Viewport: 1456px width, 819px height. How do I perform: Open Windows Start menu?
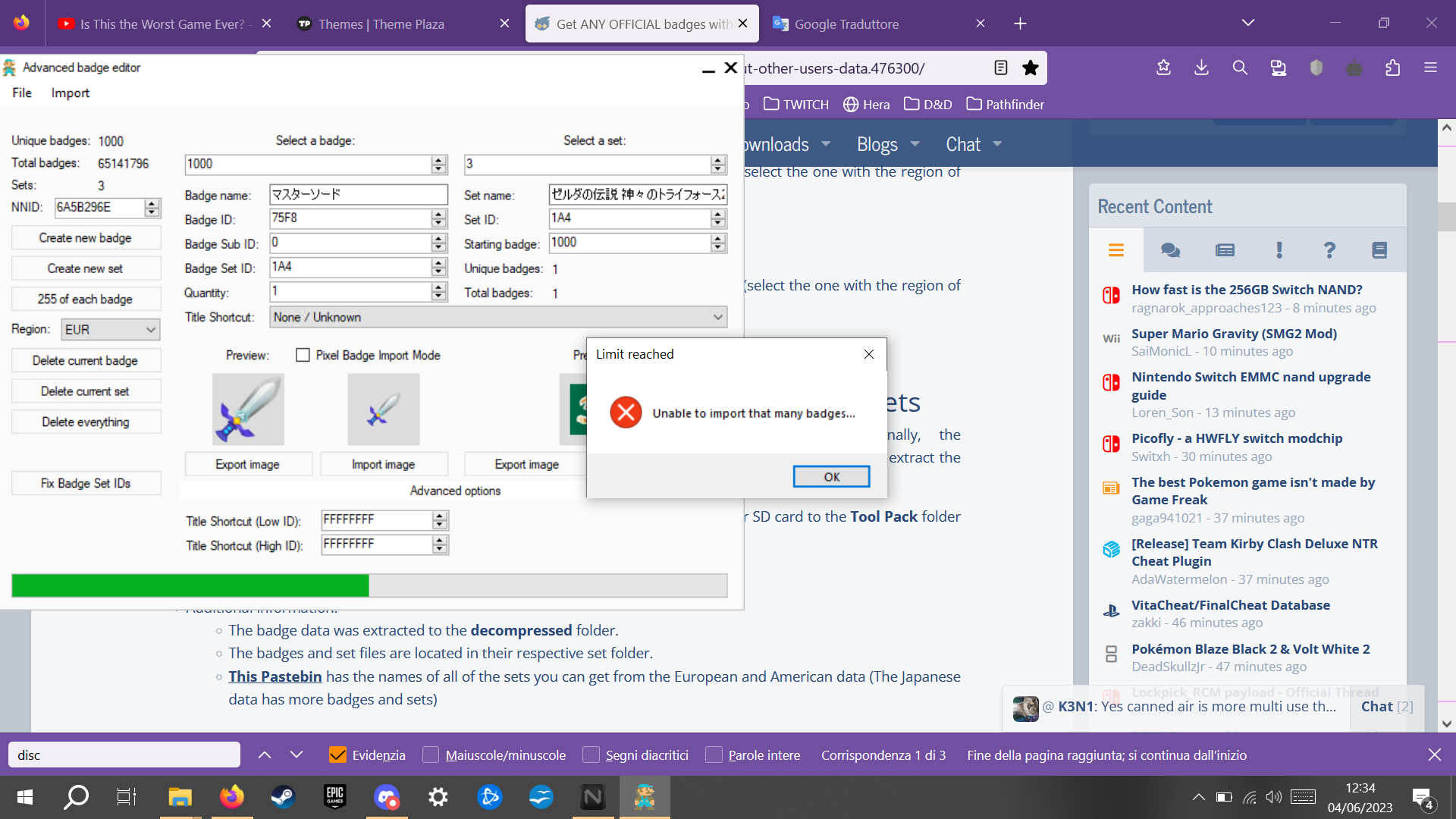[x=24, y=797]
